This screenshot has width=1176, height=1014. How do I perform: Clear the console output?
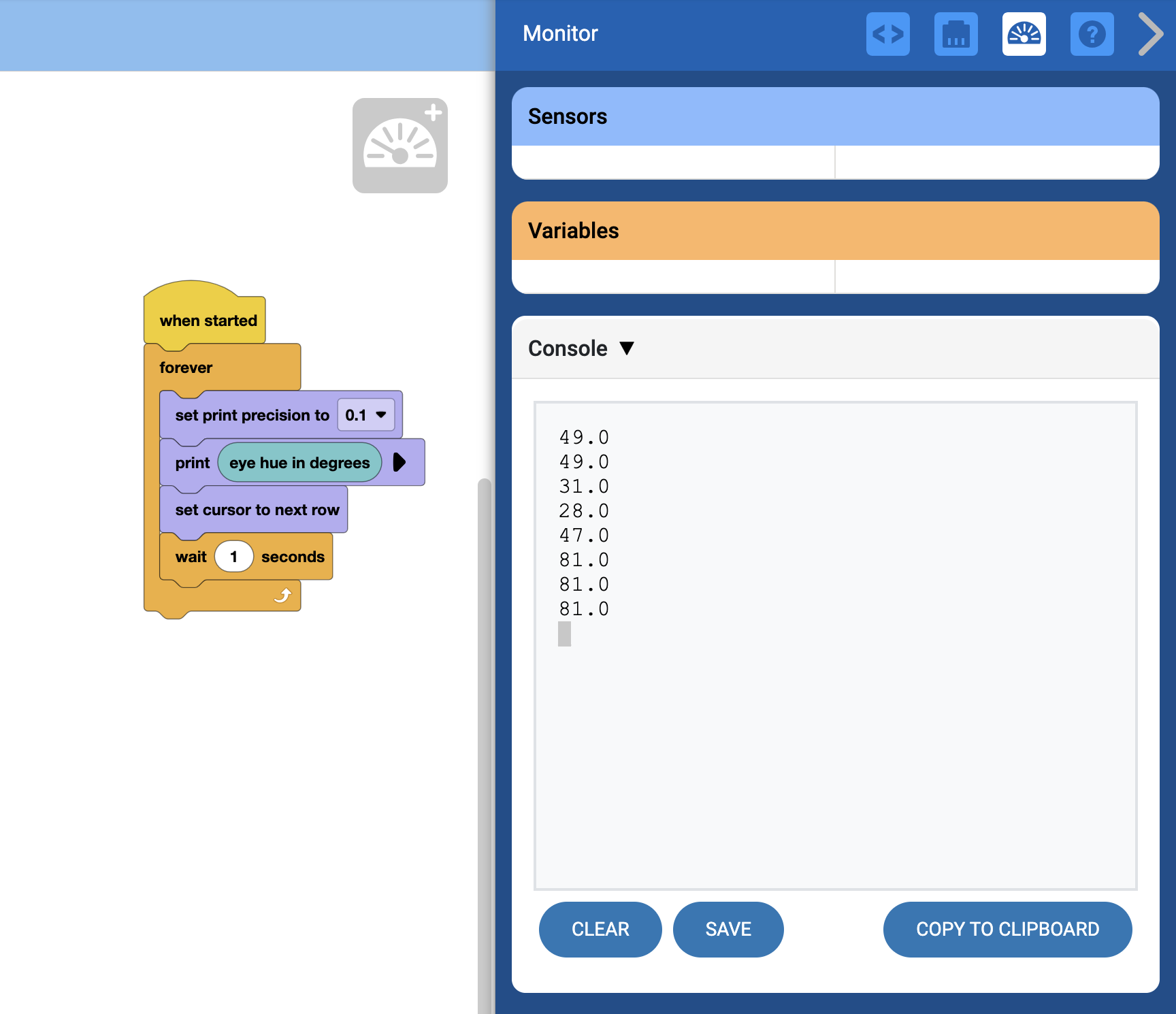[600, 929]
